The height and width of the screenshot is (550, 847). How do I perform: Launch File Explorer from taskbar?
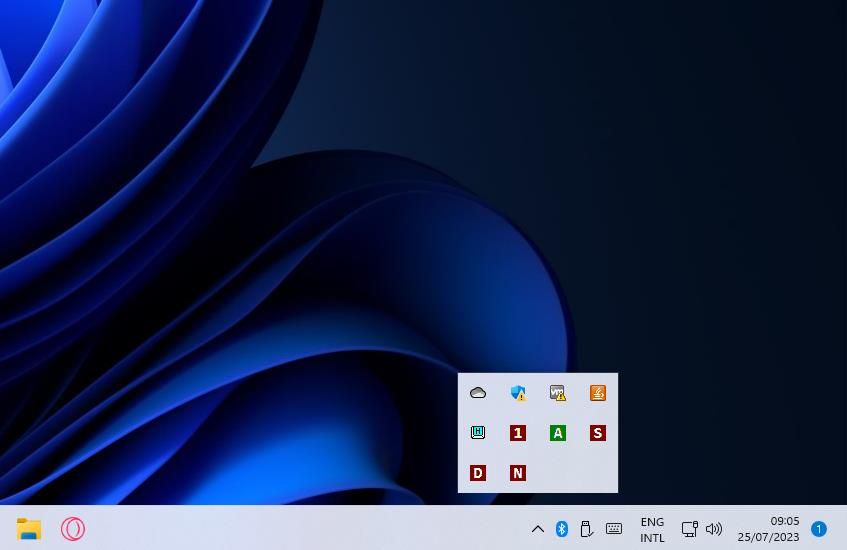coord(29,529)
